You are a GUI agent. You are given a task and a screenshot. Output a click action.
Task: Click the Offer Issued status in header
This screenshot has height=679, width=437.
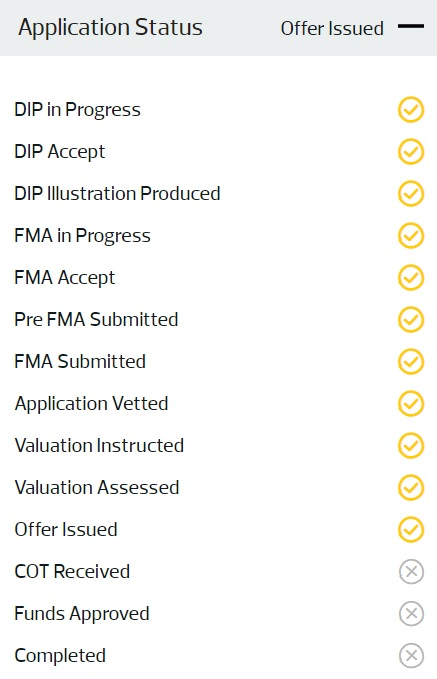click(x=332, y=29)
